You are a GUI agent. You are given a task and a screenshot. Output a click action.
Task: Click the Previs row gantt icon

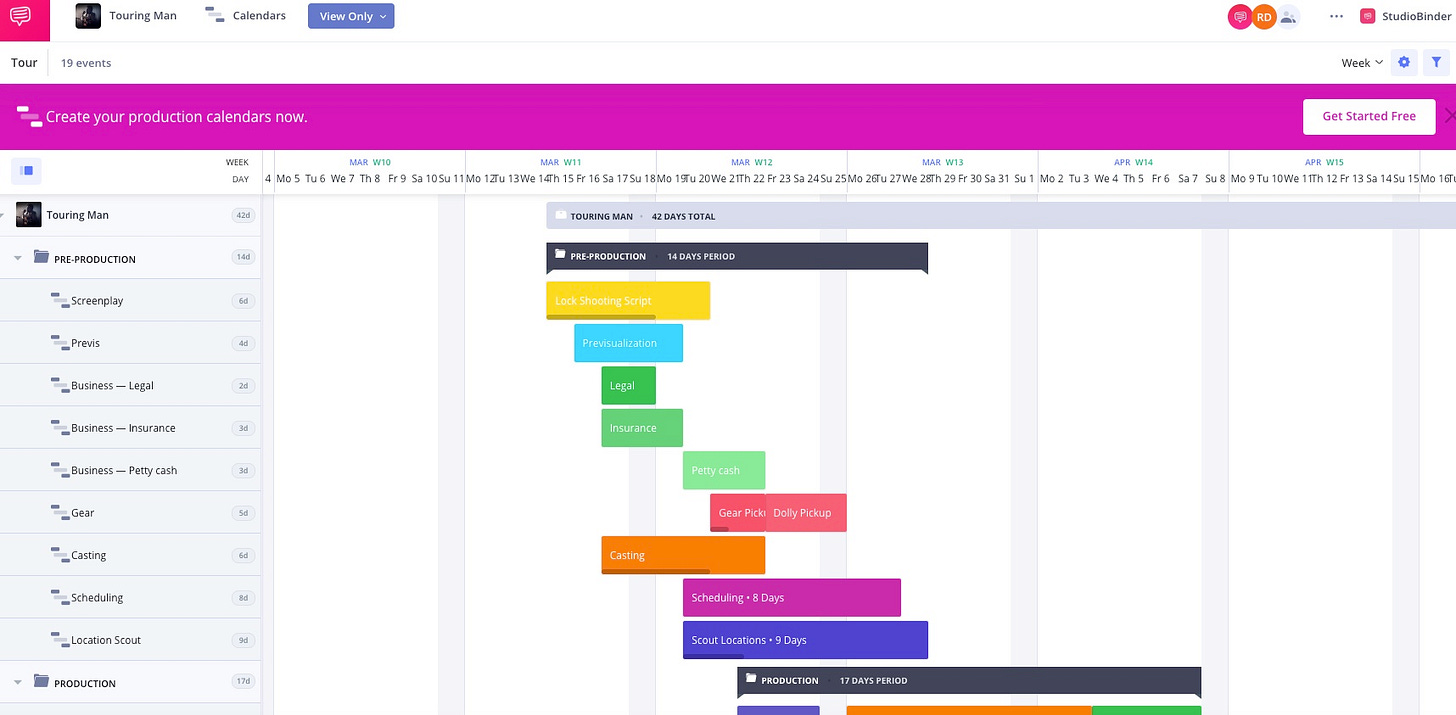pos(59,342)
